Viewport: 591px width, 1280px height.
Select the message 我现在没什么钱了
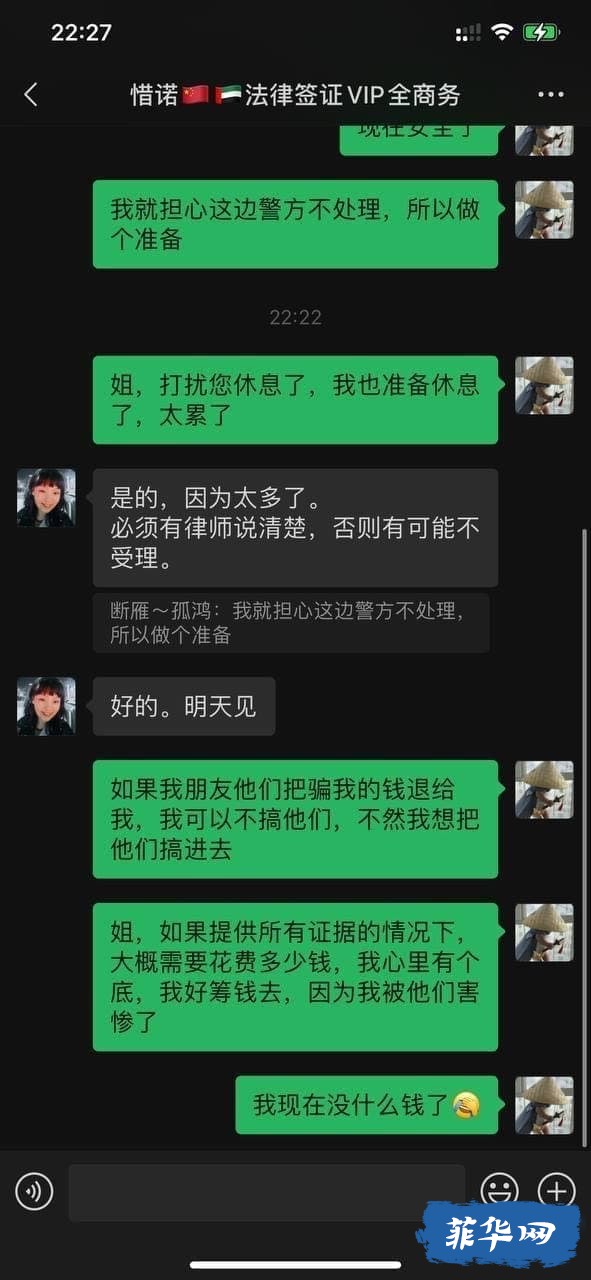[367, 1105]
